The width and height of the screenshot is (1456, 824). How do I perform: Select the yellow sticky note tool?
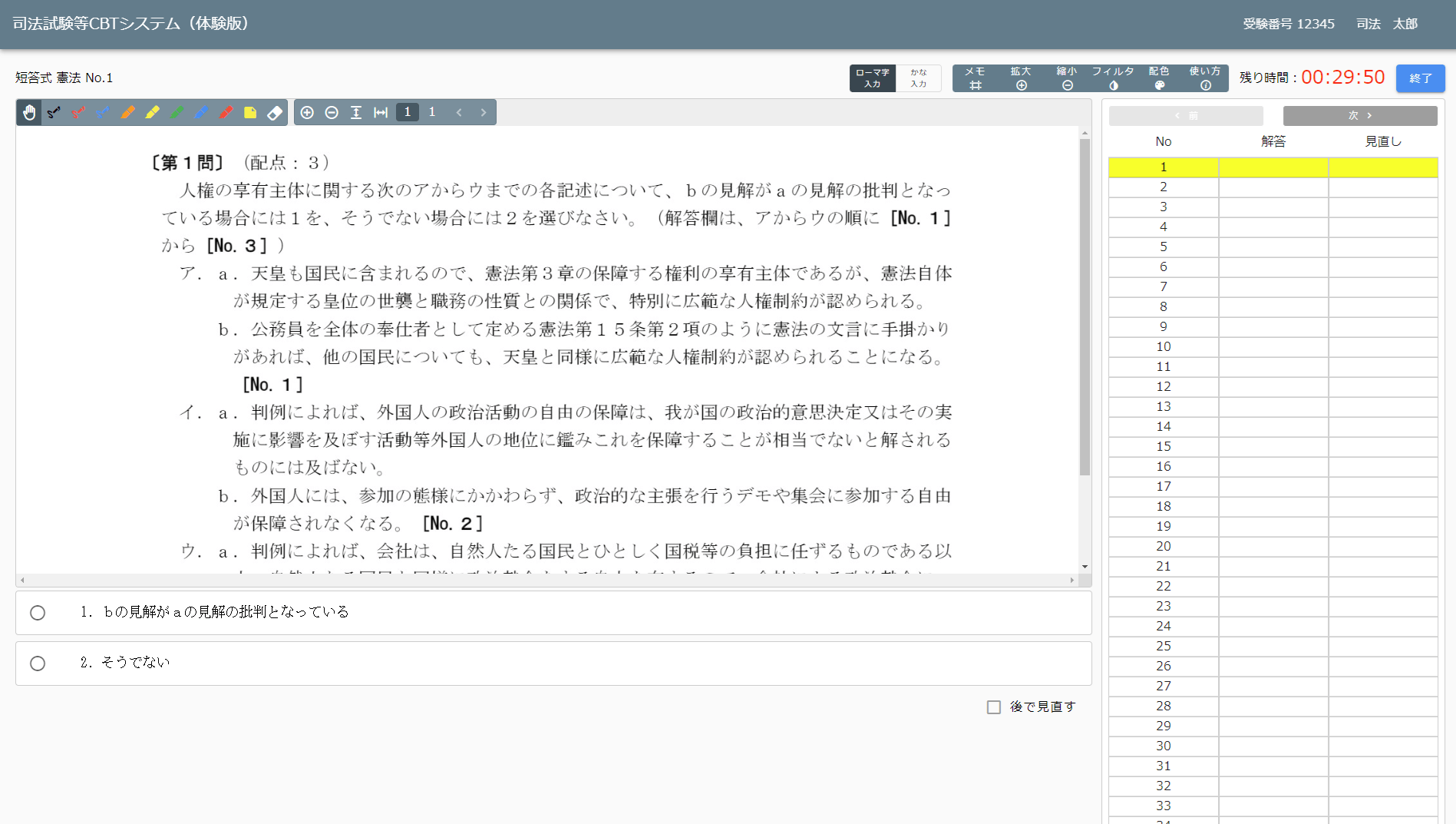(x=250, y=113)
